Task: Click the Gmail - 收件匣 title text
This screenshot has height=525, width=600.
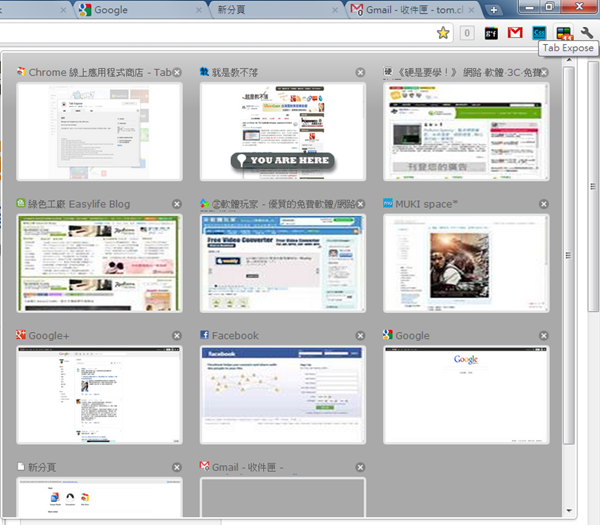Action: (x=247, y=467)
